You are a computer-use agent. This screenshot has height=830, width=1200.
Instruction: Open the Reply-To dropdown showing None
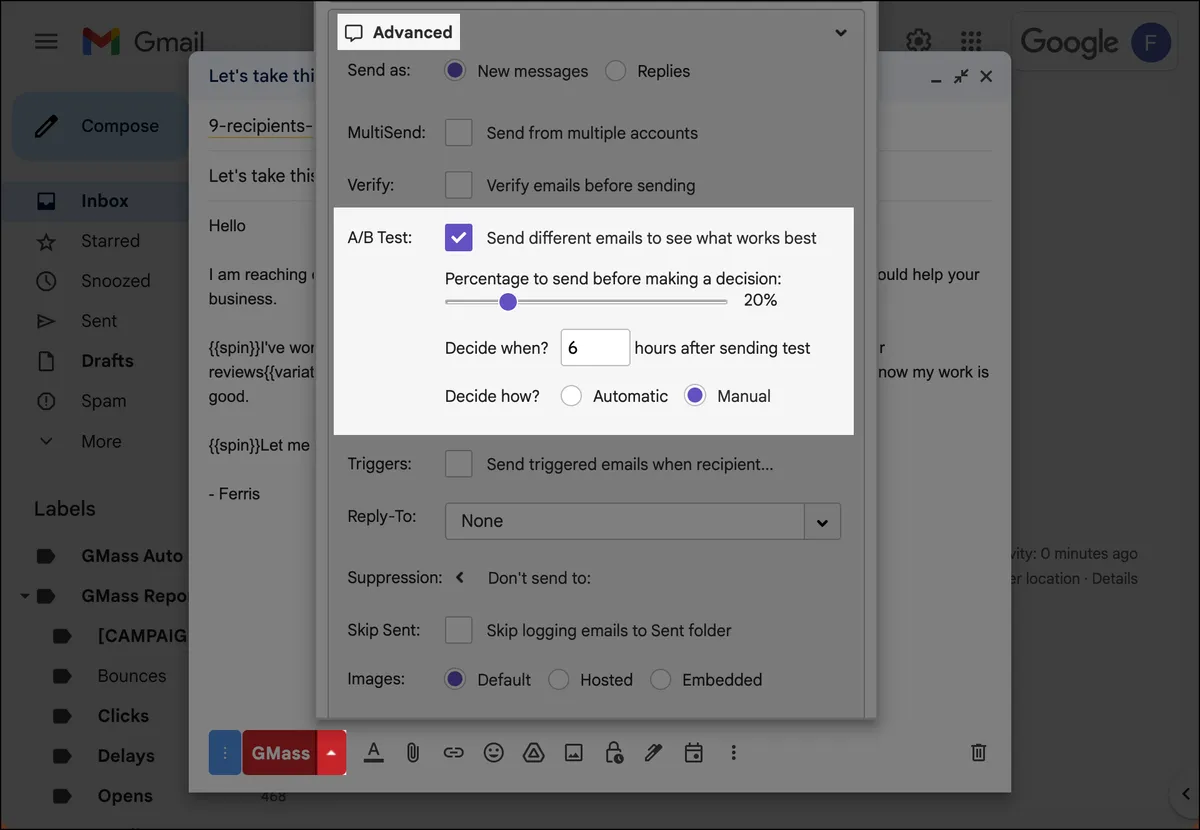click(642, 521)
